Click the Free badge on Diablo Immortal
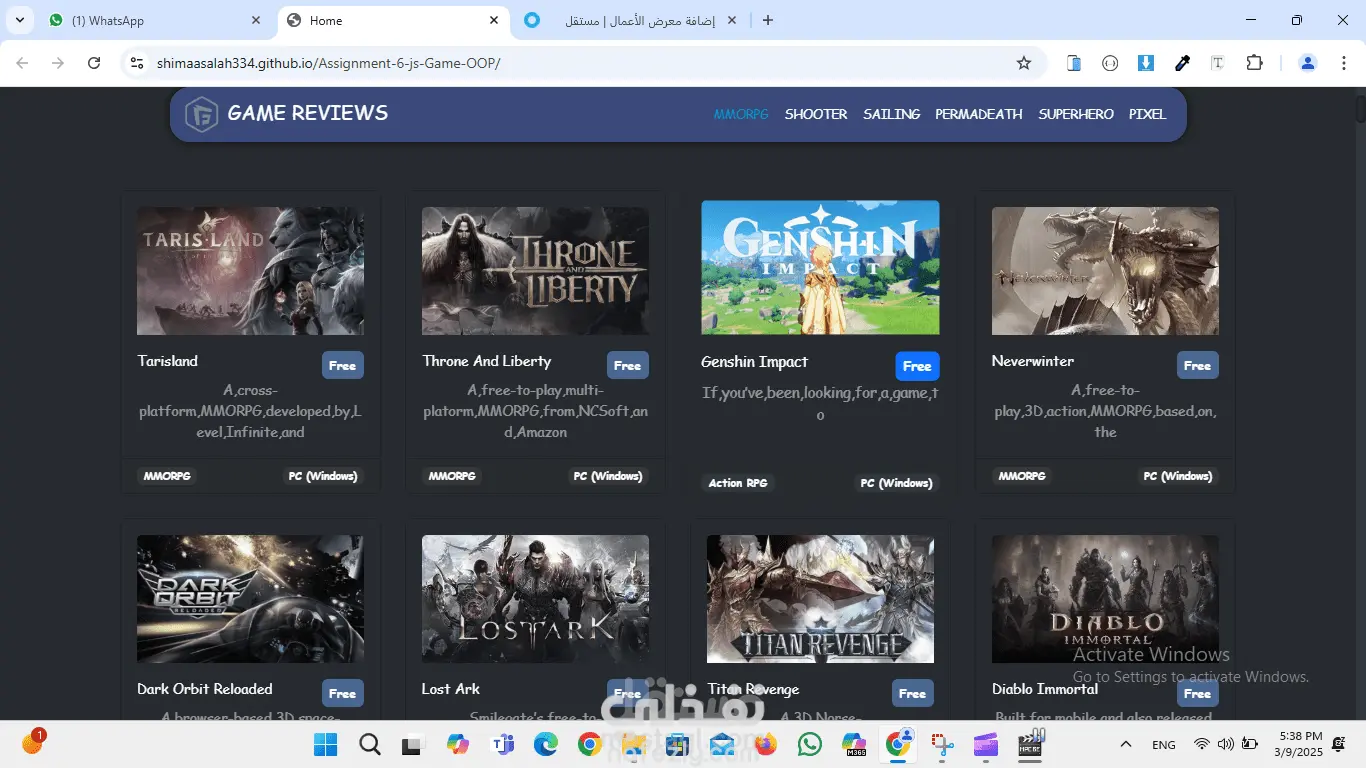This screenshot has height=768, width=1366. coord(1198,693)
